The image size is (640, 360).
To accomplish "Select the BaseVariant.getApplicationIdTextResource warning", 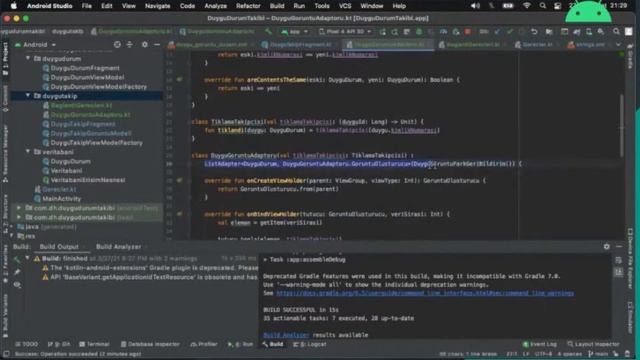I will point(149,277).
